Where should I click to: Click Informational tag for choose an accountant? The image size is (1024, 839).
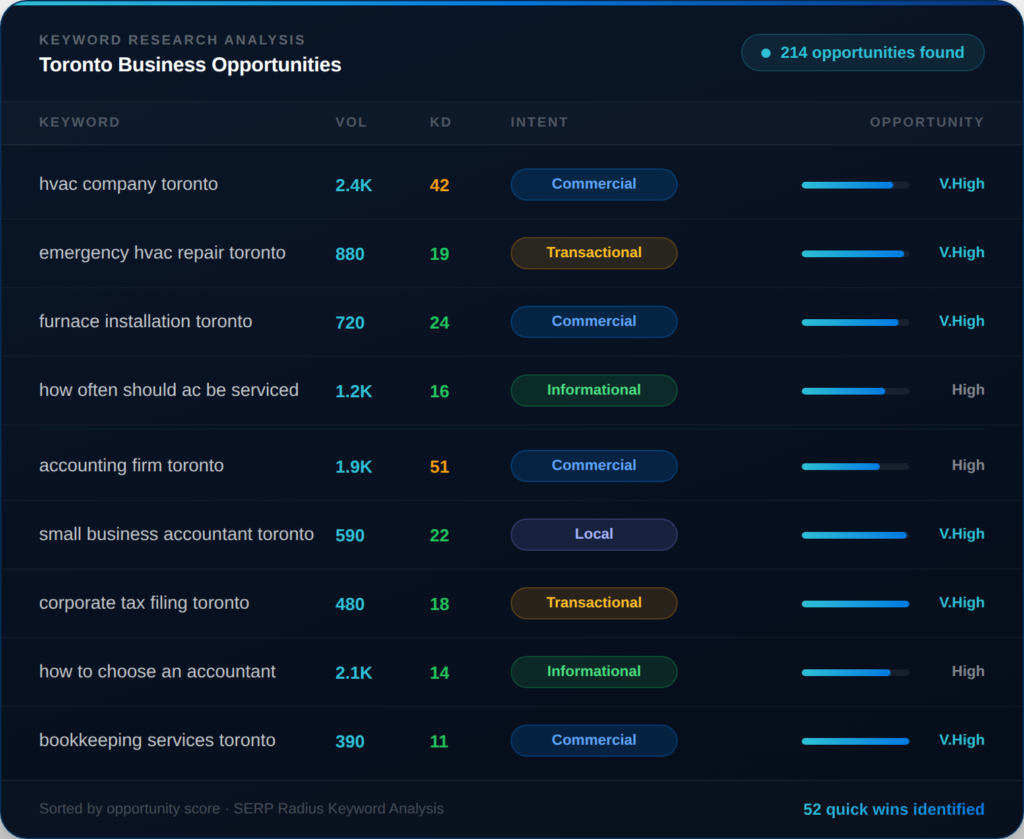[594, 671]
